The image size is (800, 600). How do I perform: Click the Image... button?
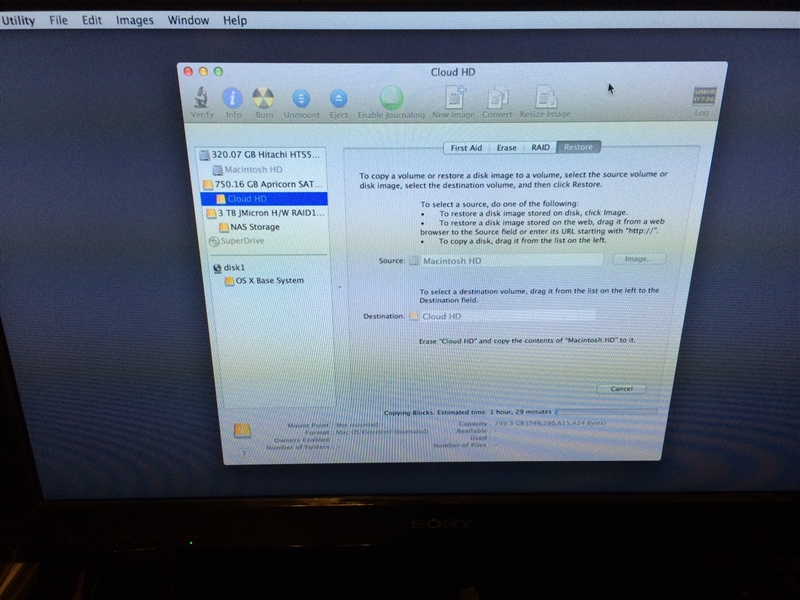tap(639, 259)
